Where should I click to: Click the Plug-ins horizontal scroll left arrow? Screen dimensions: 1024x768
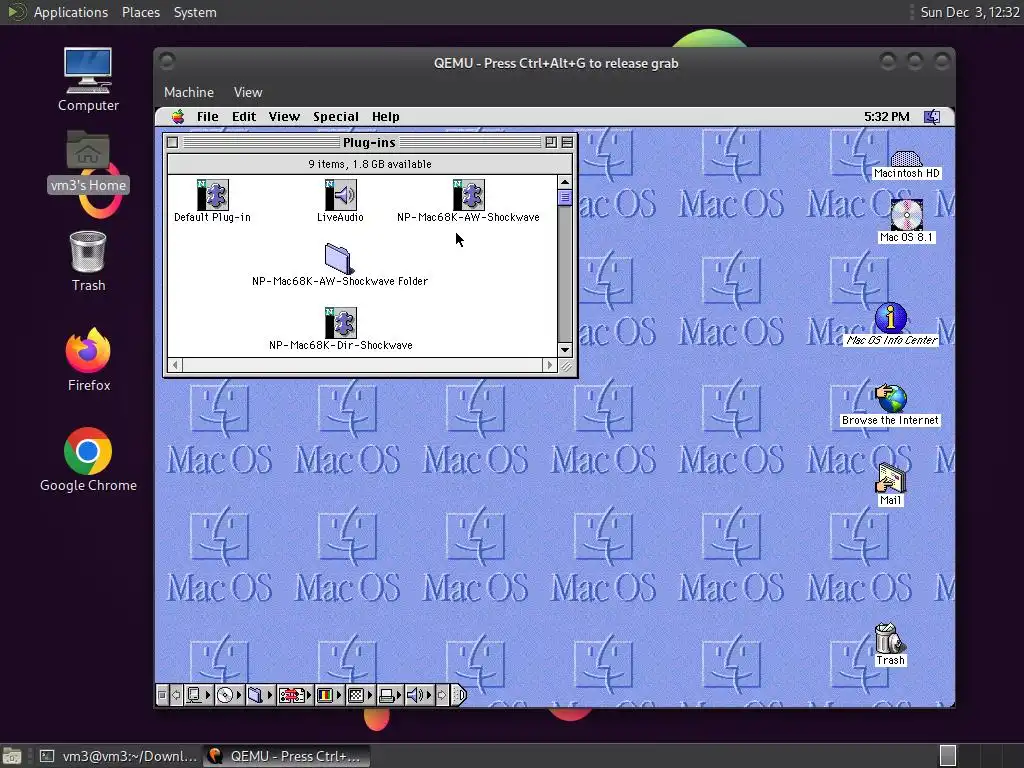[175, 365]
